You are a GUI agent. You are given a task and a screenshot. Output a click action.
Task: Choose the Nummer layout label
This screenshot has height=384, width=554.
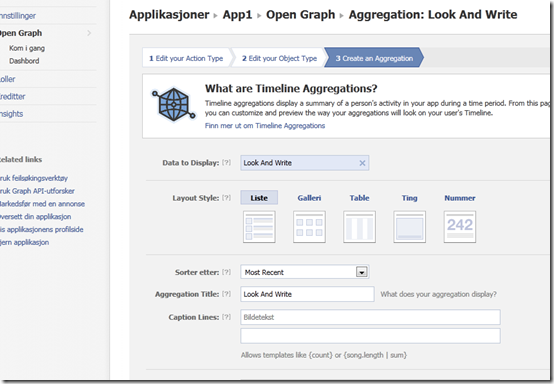[x=460, y=198]
